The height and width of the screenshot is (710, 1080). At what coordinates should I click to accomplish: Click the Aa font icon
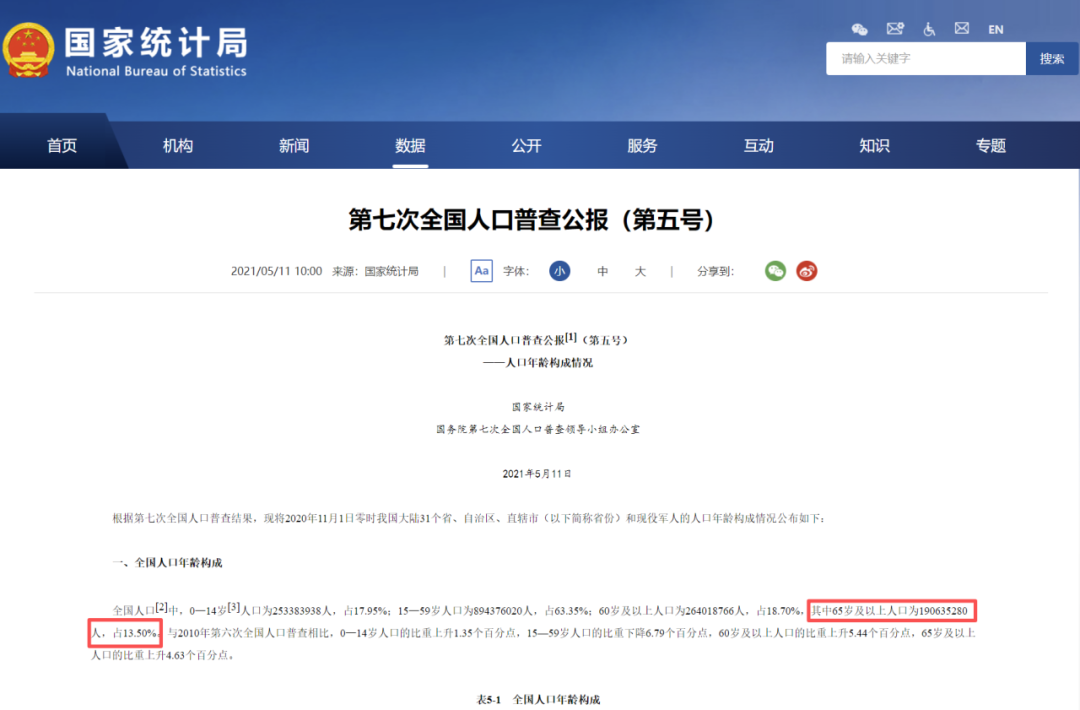[x=481, y=271]
